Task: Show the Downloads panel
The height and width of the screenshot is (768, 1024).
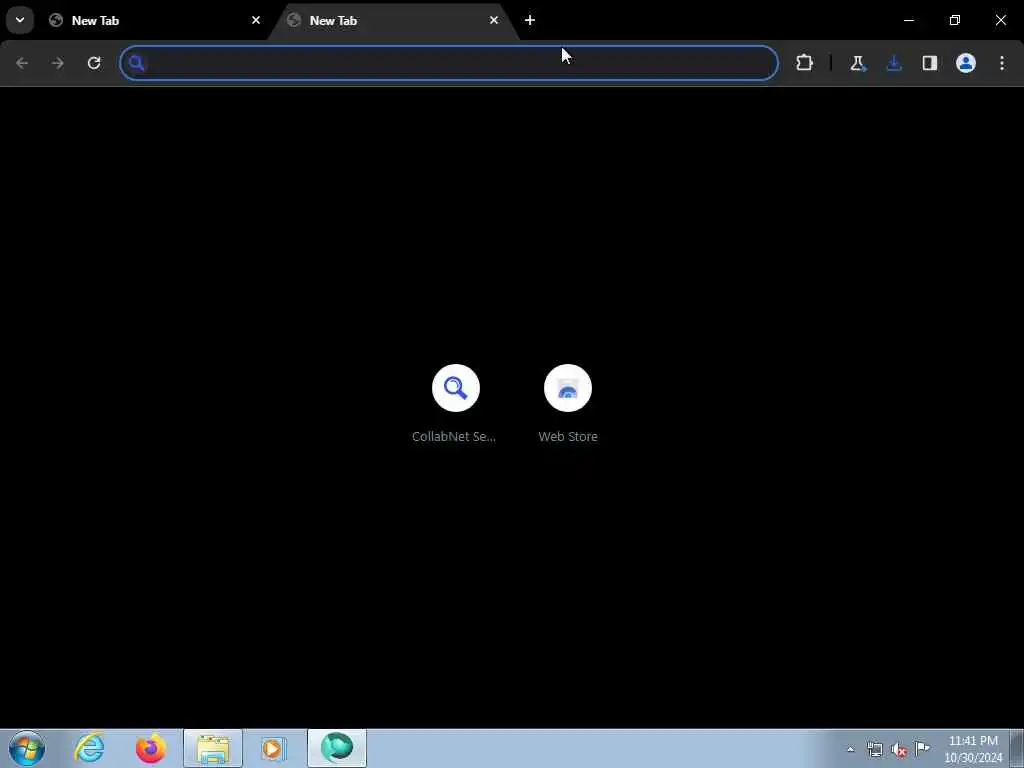Action: click(x=894, y=63)
